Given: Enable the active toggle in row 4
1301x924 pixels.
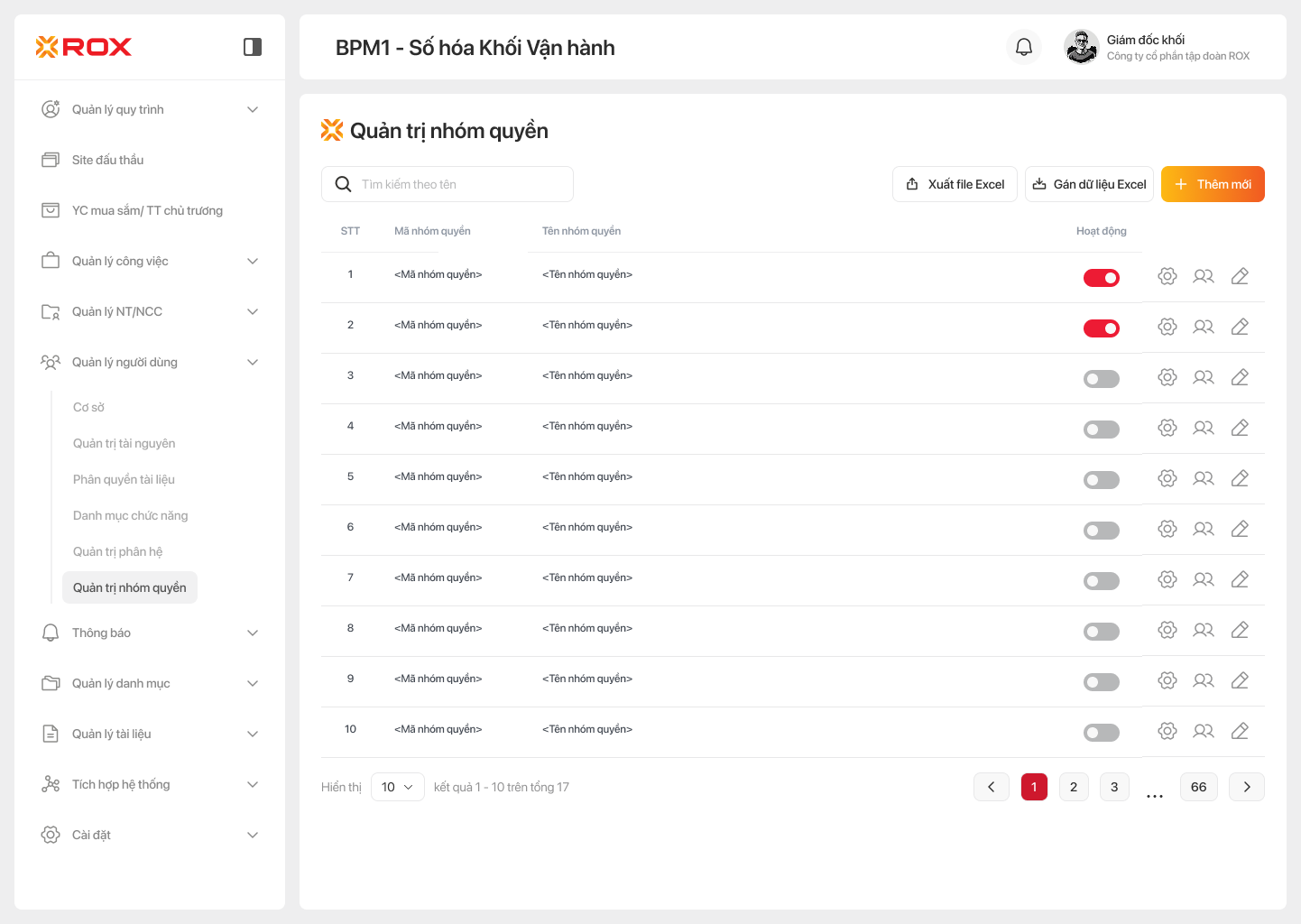Looking at the screenshot, I should click(x=1101, y=430).
